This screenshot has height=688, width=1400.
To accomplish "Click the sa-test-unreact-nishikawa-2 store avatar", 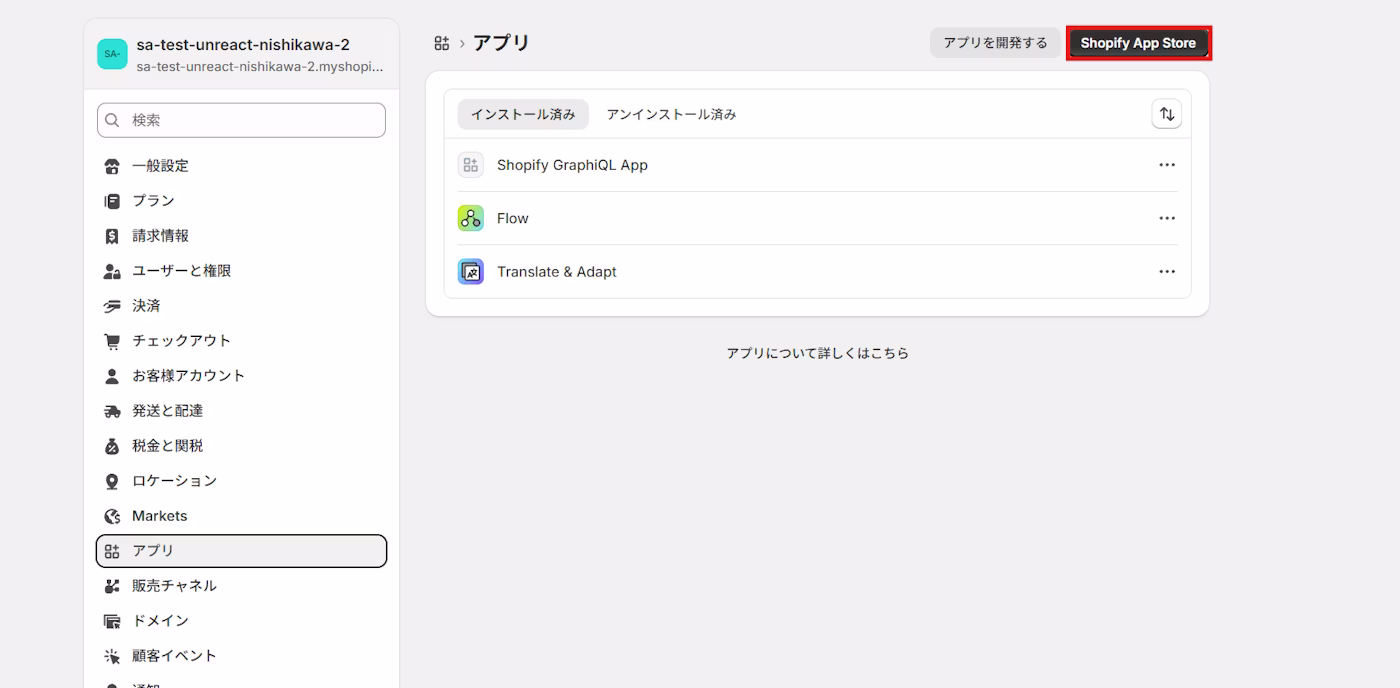I will (112, 53).
